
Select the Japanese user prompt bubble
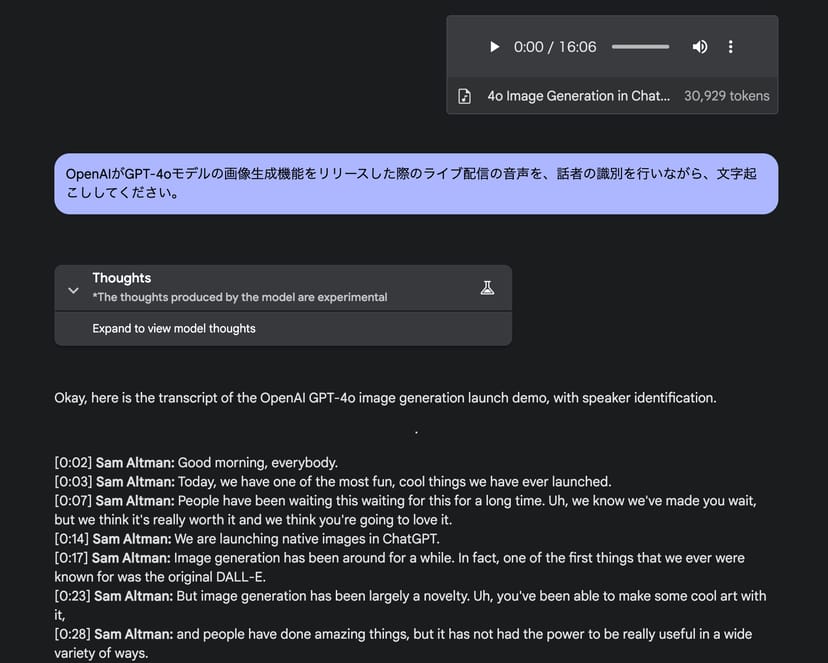coord(415,183)
